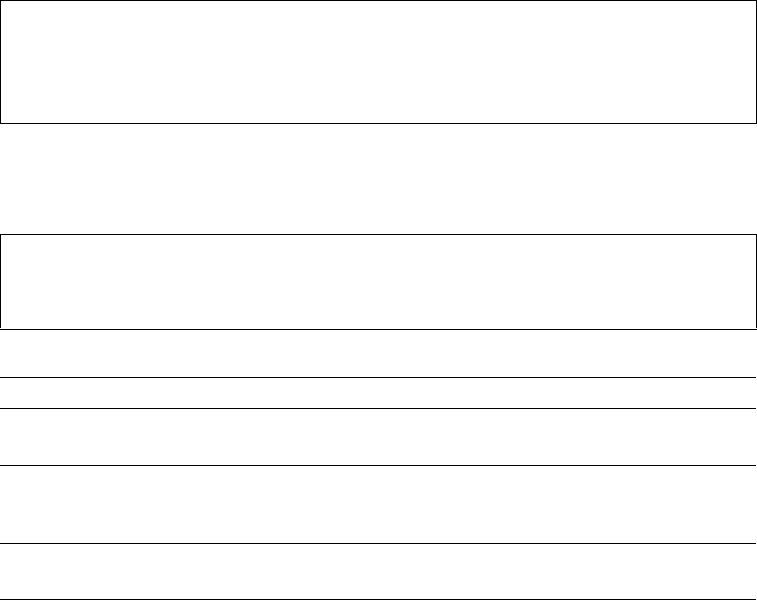Click inside the top empty bordered box
The width and height of the screenshot is (757, 600).
[x=378, y=62]
